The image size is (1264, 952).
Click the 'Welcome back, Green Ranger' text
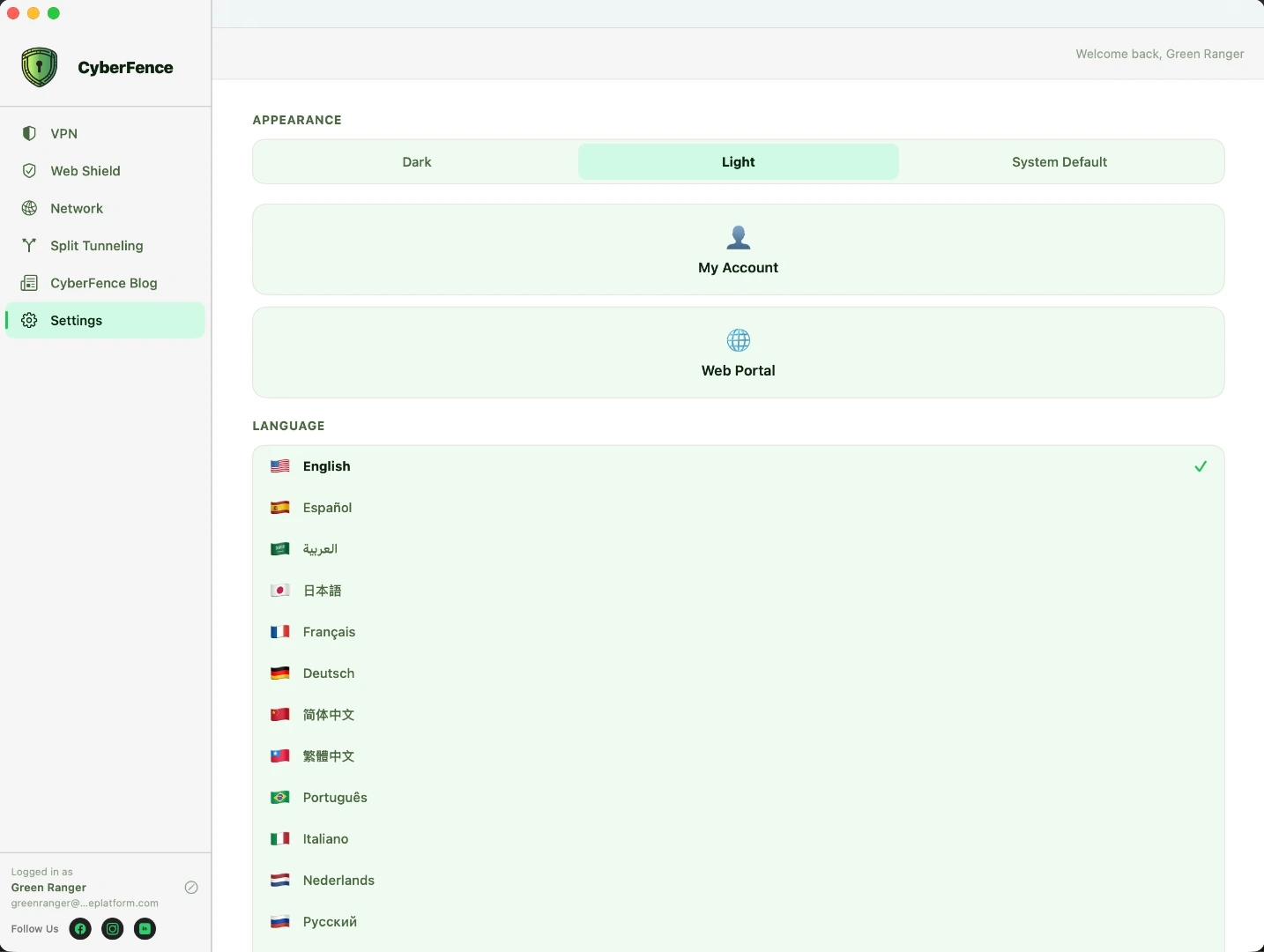[1160, 54]
